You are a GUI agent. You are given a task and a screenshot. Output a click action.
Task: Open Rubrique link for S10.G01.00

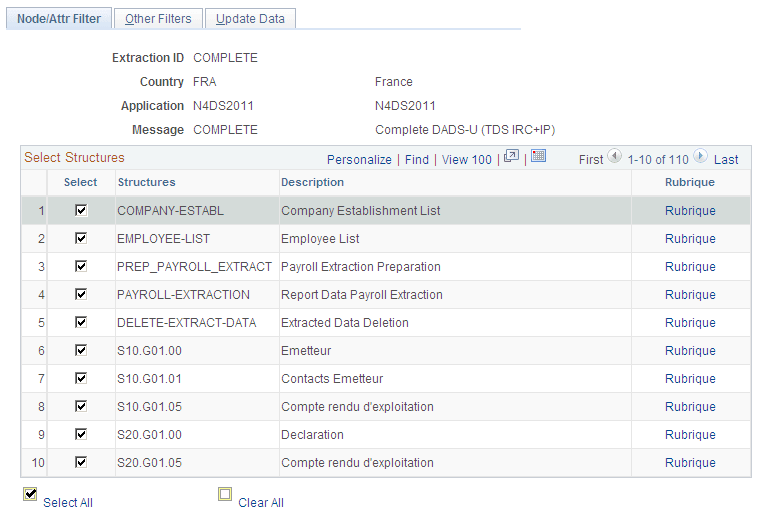coord(690,351)
